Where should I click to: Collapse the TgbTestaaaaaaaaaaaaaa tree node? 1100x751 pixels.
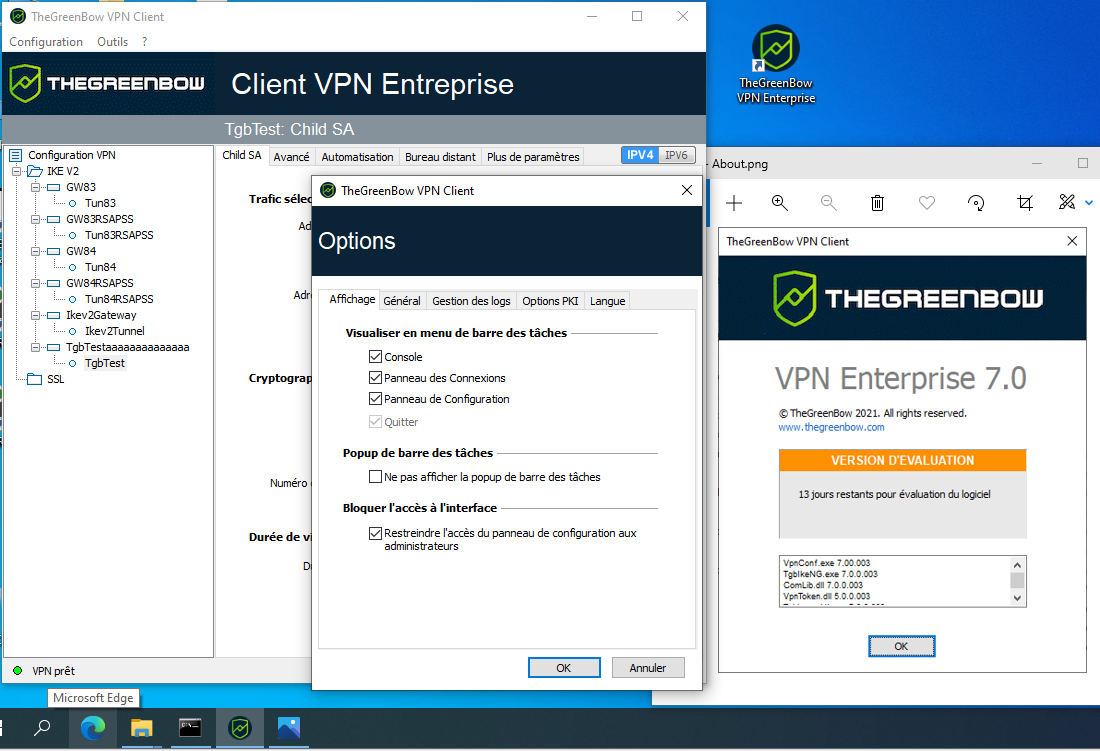35,347
